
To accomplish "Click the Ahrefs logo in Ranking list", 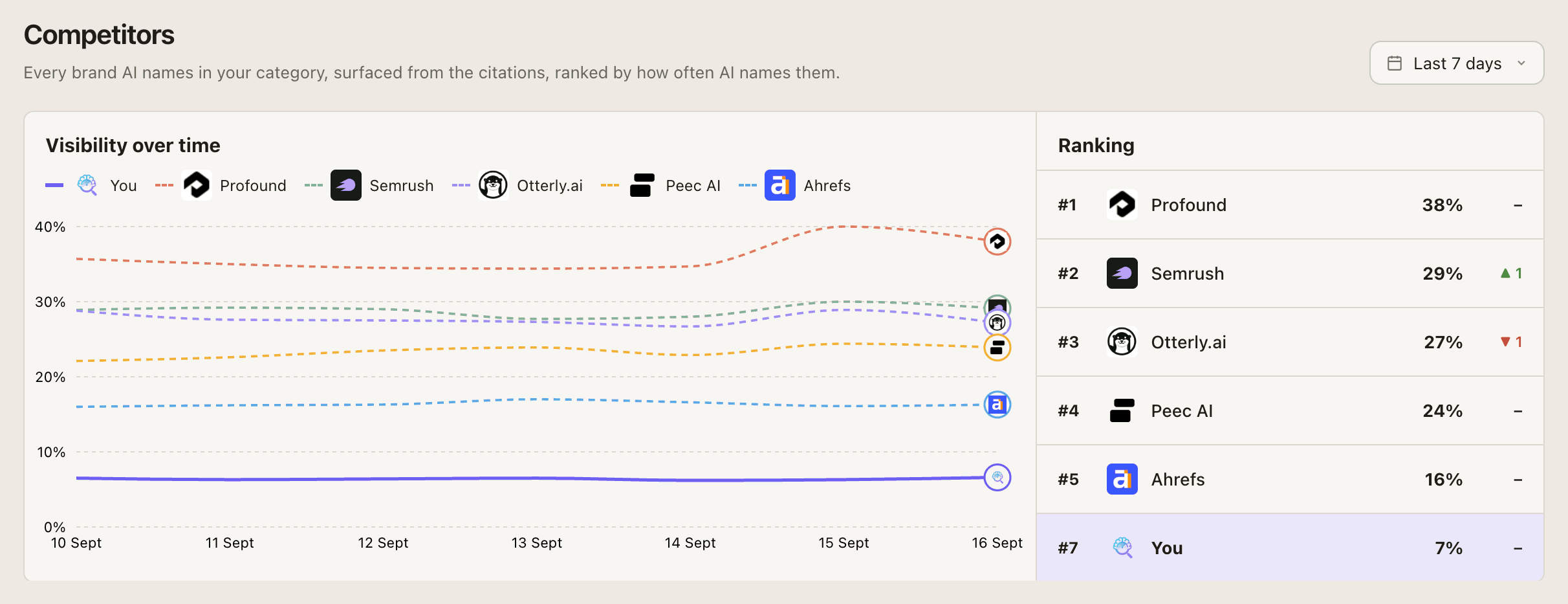I will [1122, 479].
